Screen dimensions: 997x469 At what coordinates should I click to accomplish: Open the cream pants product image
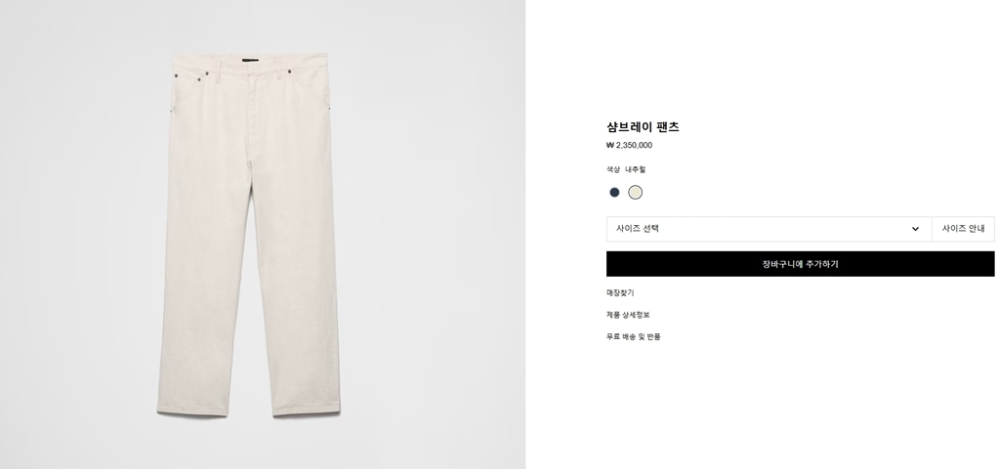tap(249, 235)
